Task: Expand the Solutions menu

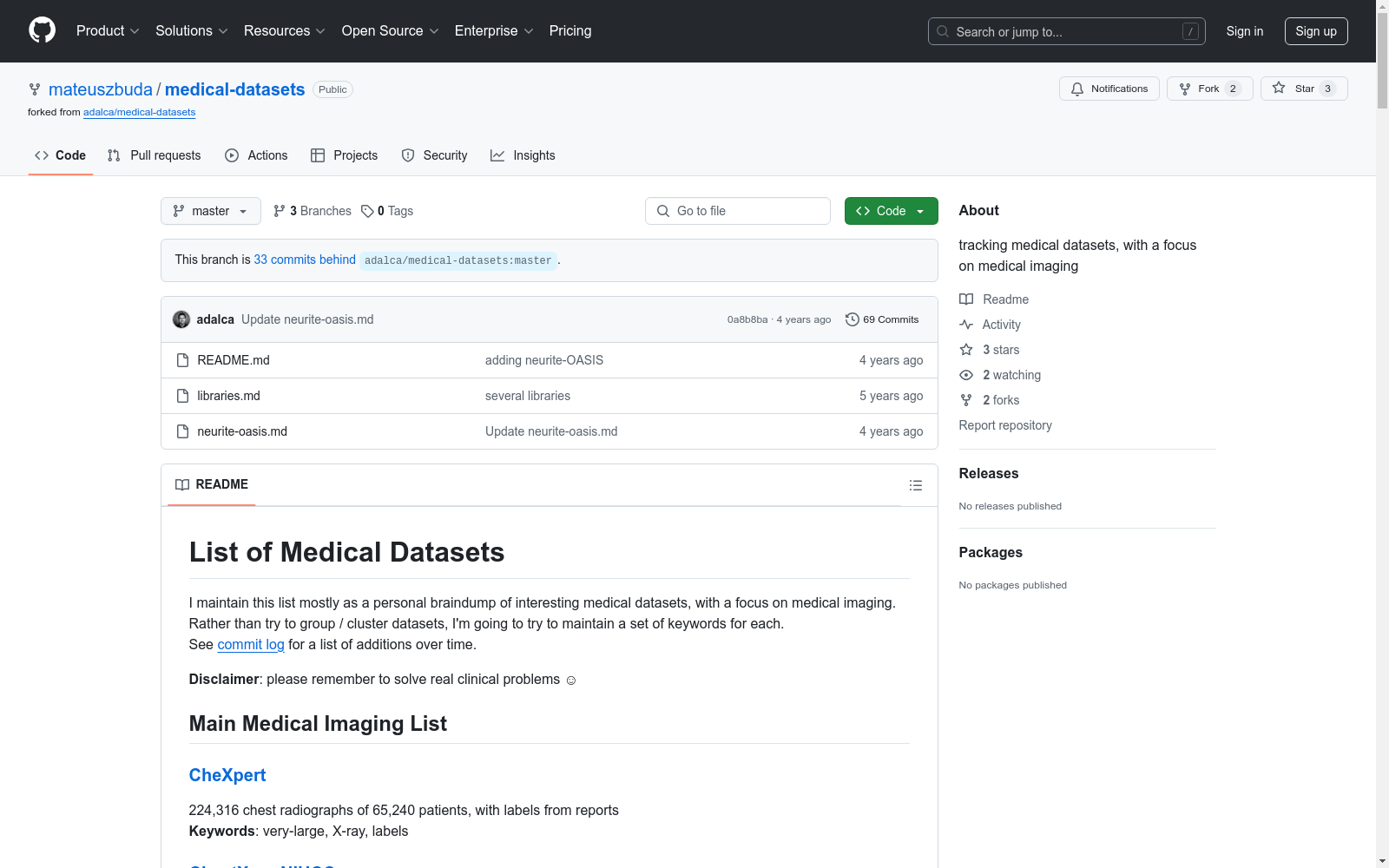Action: 192,30
